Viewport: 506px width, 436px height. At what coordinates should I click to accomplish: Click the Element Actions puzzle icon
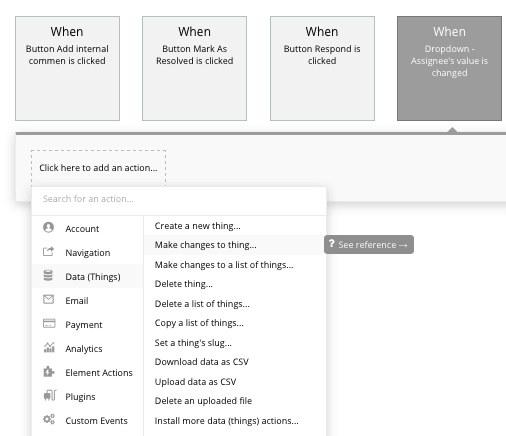coord(49,371)
